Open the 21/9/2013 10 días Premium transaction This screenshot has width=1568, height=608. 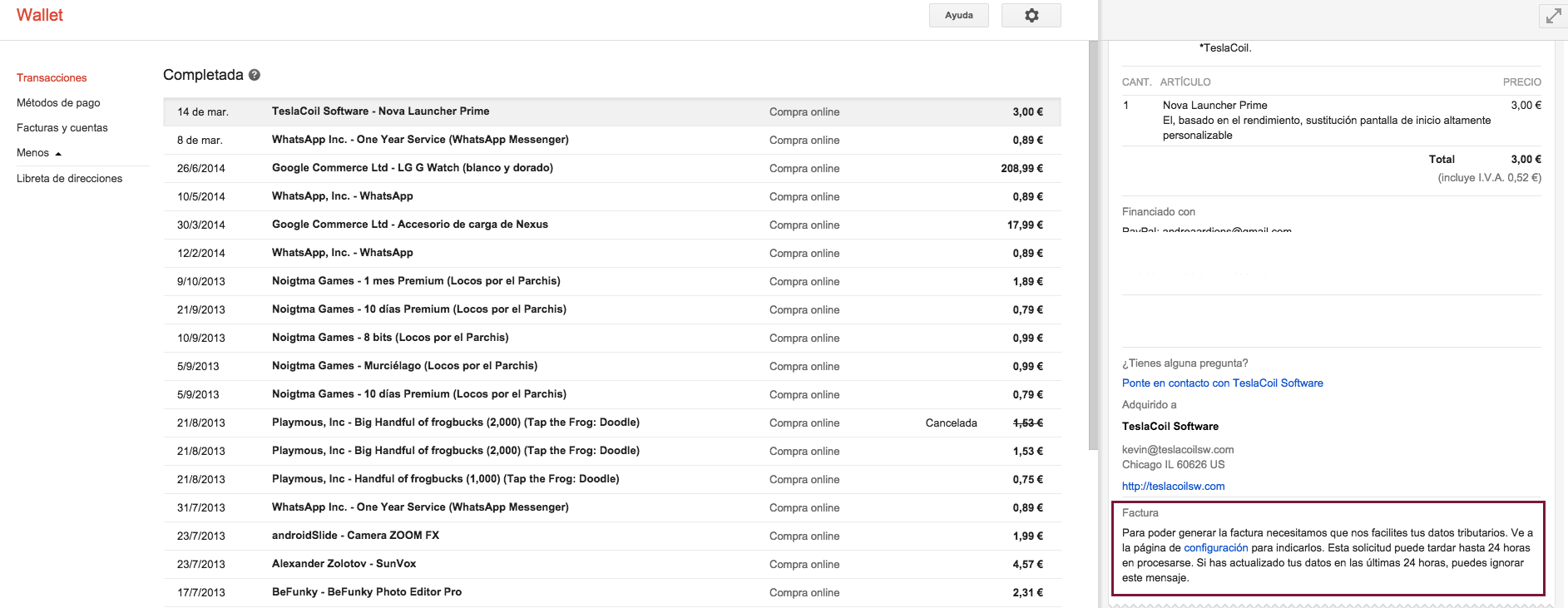[x=612, y=309]
